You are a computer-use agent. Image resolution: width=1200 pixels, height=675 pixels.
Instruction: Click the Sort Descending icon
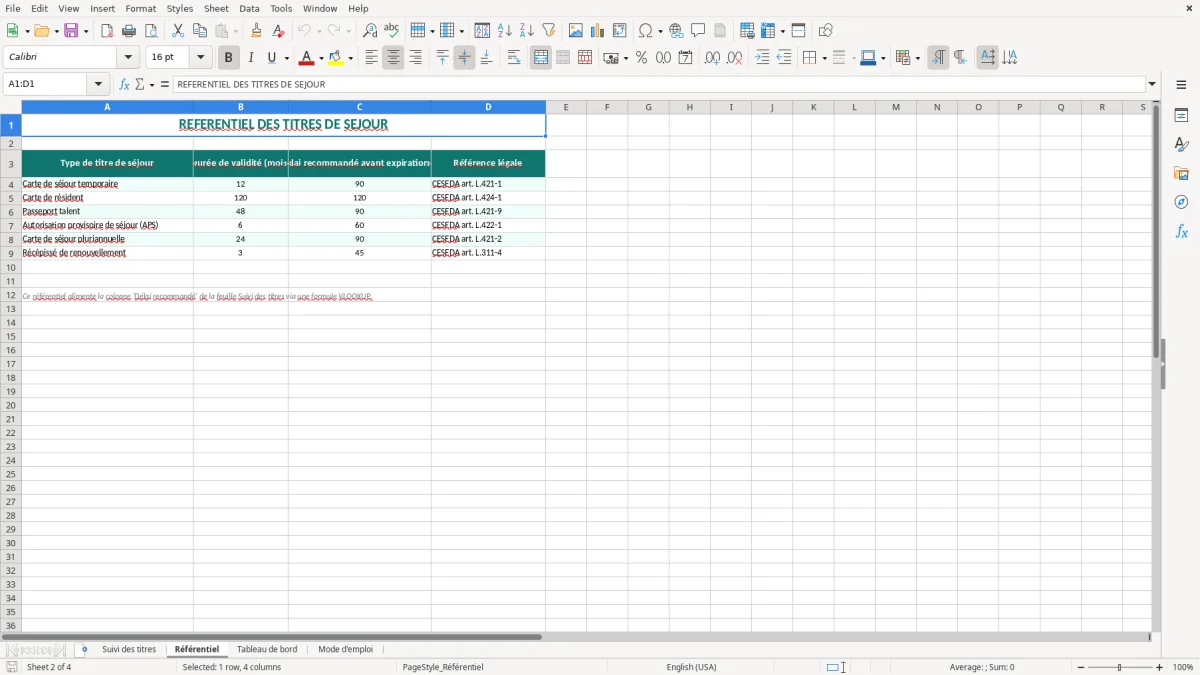[527, 31]
